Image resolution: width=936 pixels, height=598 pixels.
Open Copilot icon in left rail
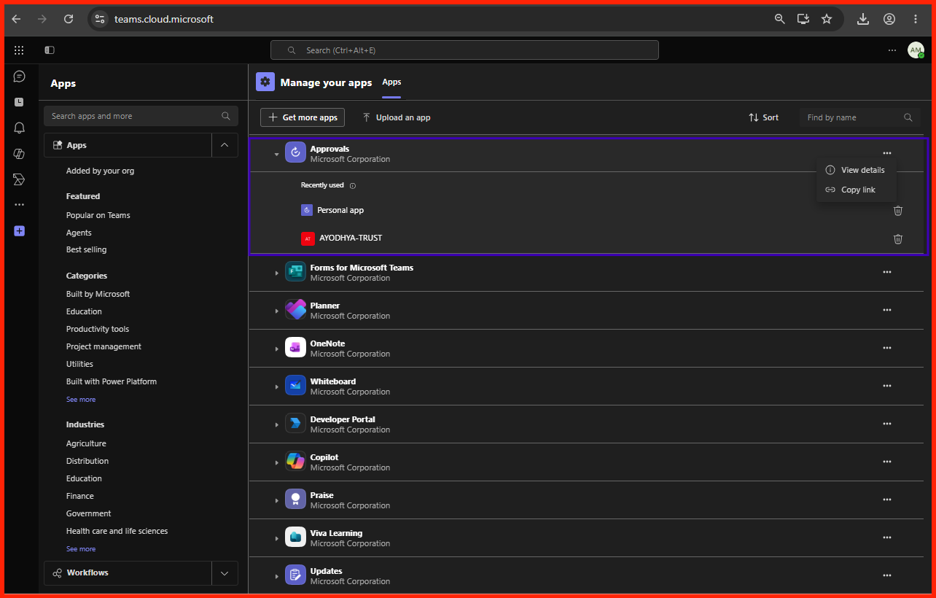[x=19, y=153]
